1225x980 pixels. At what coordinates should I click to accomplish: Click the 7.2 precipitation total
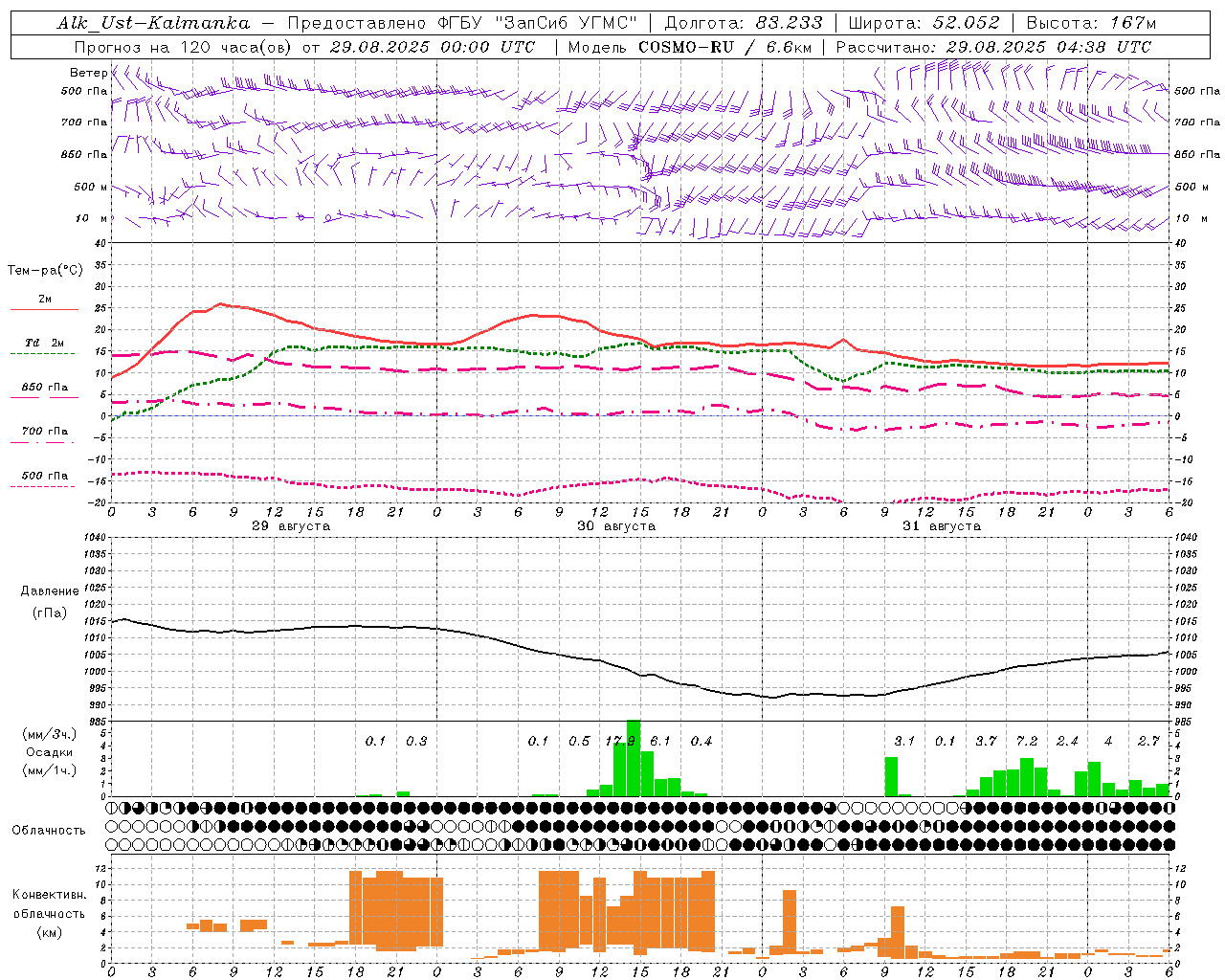[x=1027, y=742]
